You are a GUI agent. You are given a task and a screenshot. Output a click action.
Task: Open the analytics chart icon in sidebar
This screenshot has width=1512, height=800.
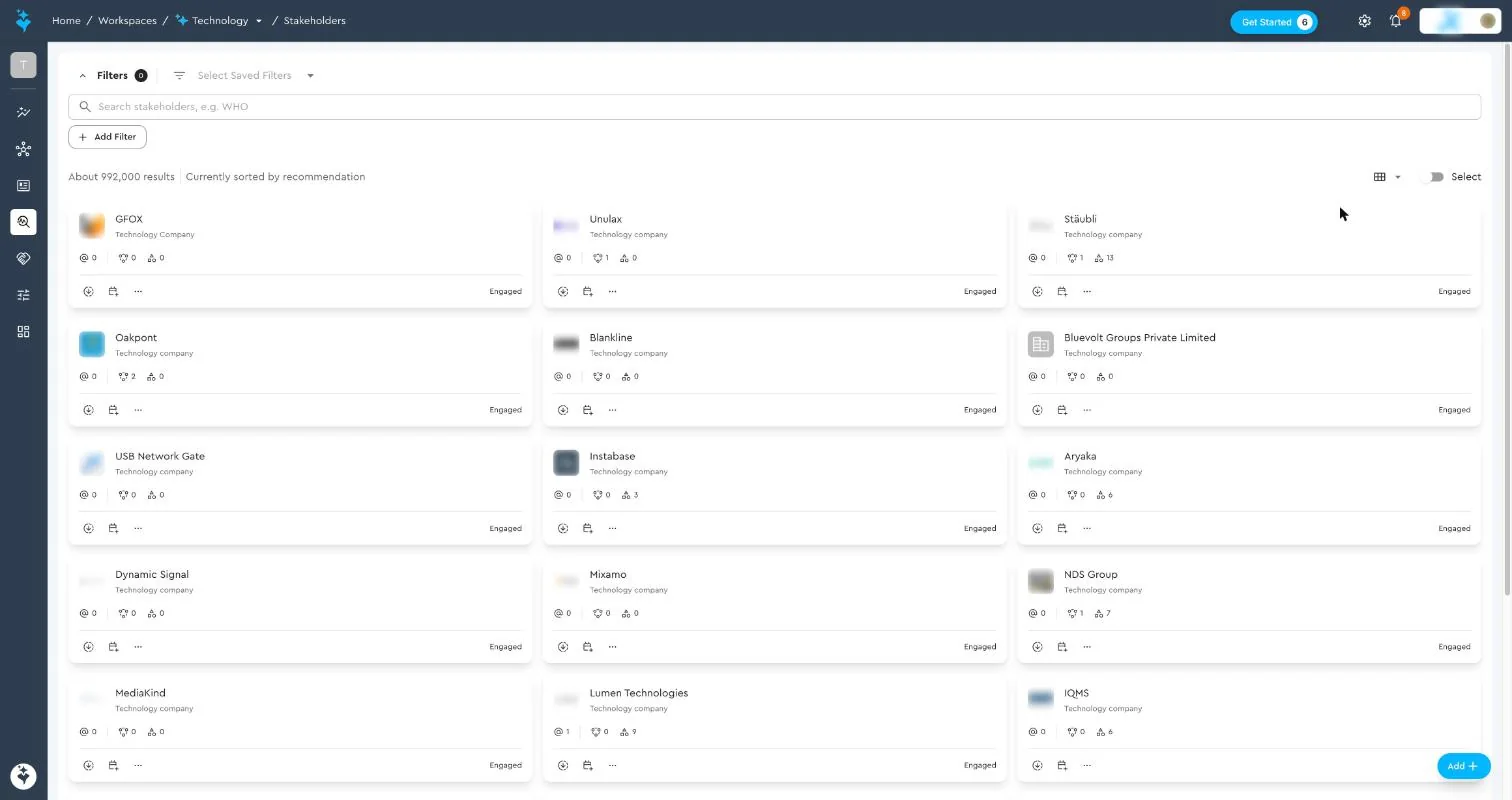tap(23, 113)
